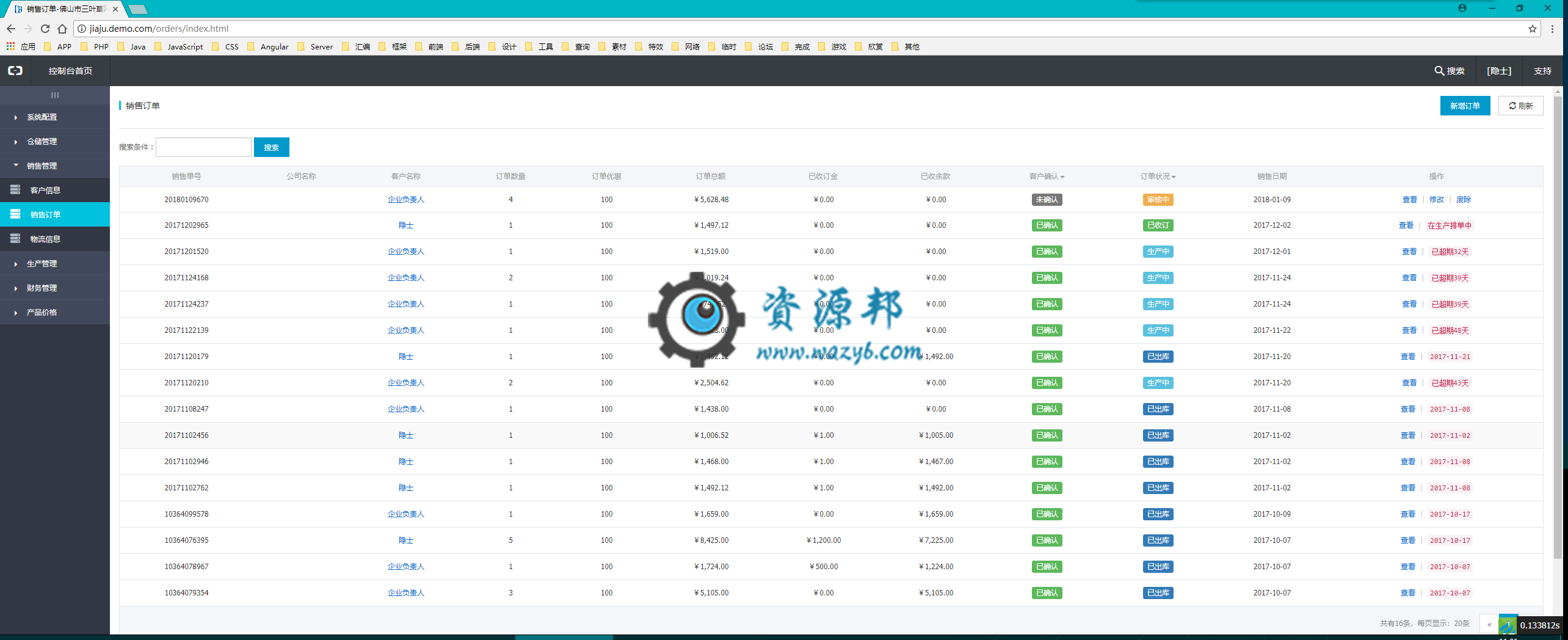
Task: Click order number 20171124168
Action: point(186,278)
